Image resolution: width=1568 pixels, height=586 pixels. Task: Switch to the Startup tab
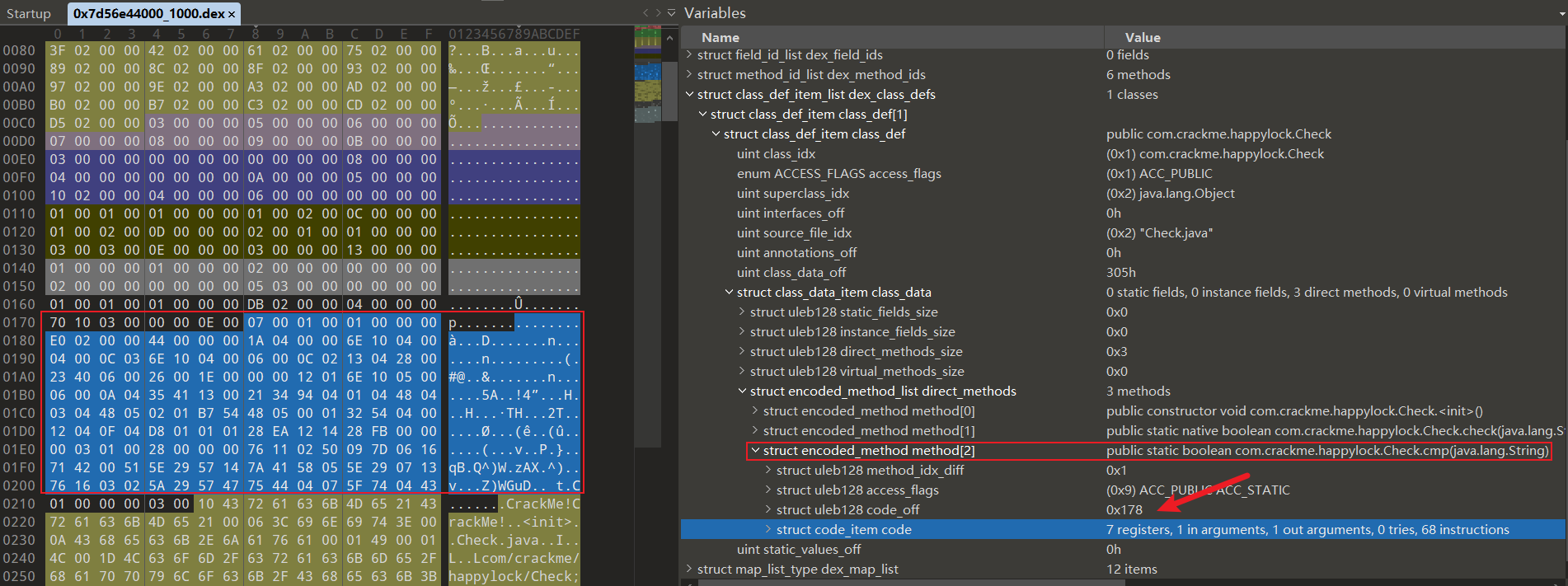(x=29, y=13)
